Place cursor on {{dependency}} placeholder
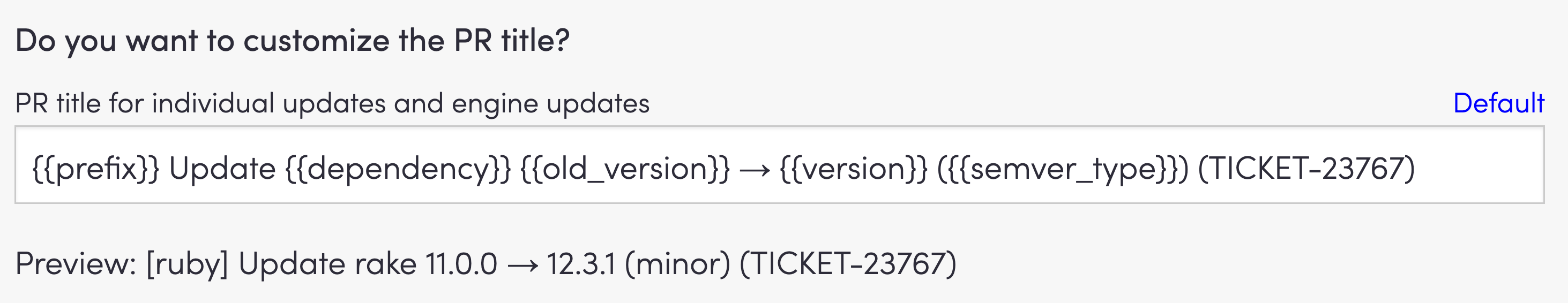Image resolution: width=1568 pixels, height=303 pixels. pos(398,169)
